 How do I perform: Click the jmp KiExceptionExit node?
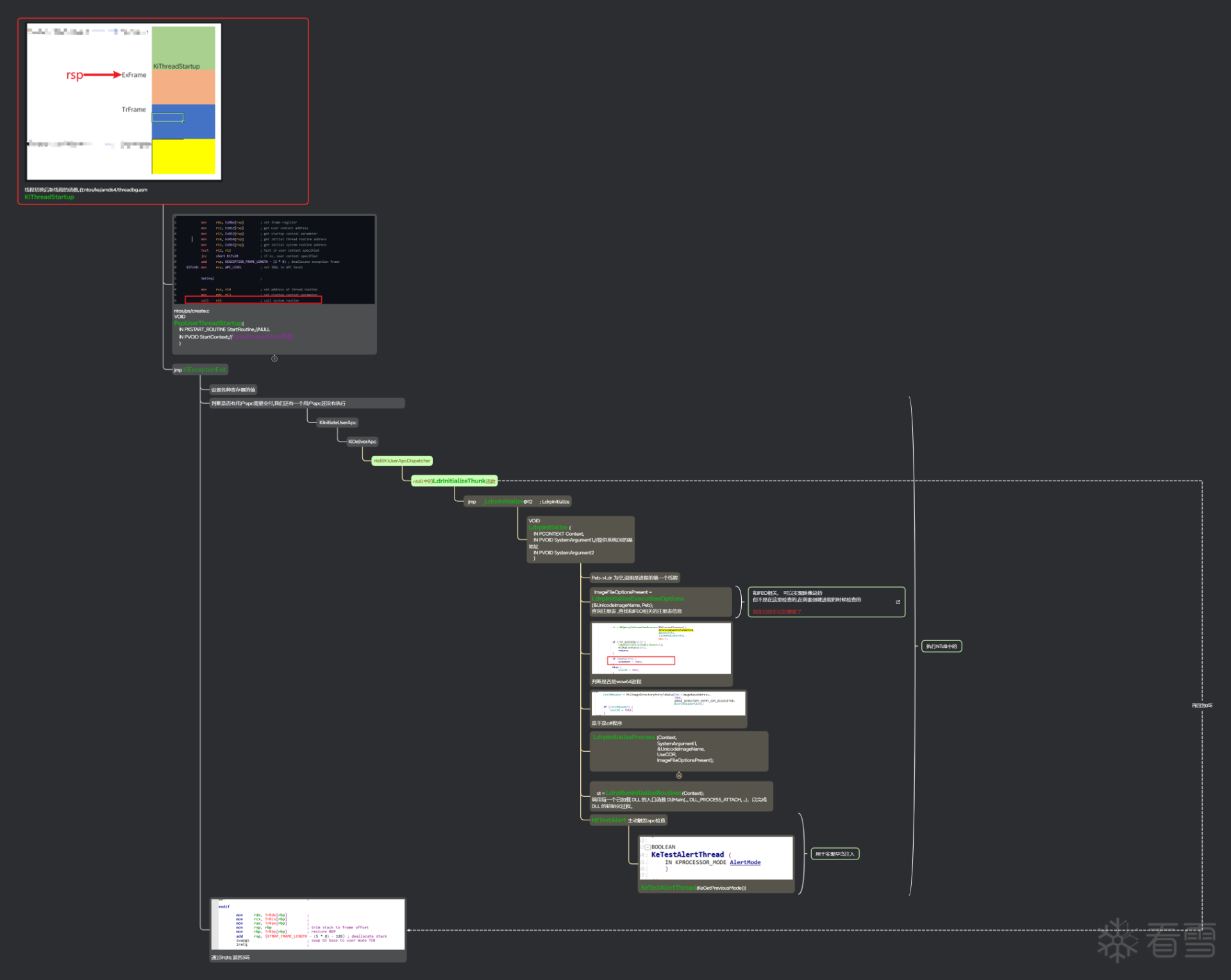(x=200, y=370)
